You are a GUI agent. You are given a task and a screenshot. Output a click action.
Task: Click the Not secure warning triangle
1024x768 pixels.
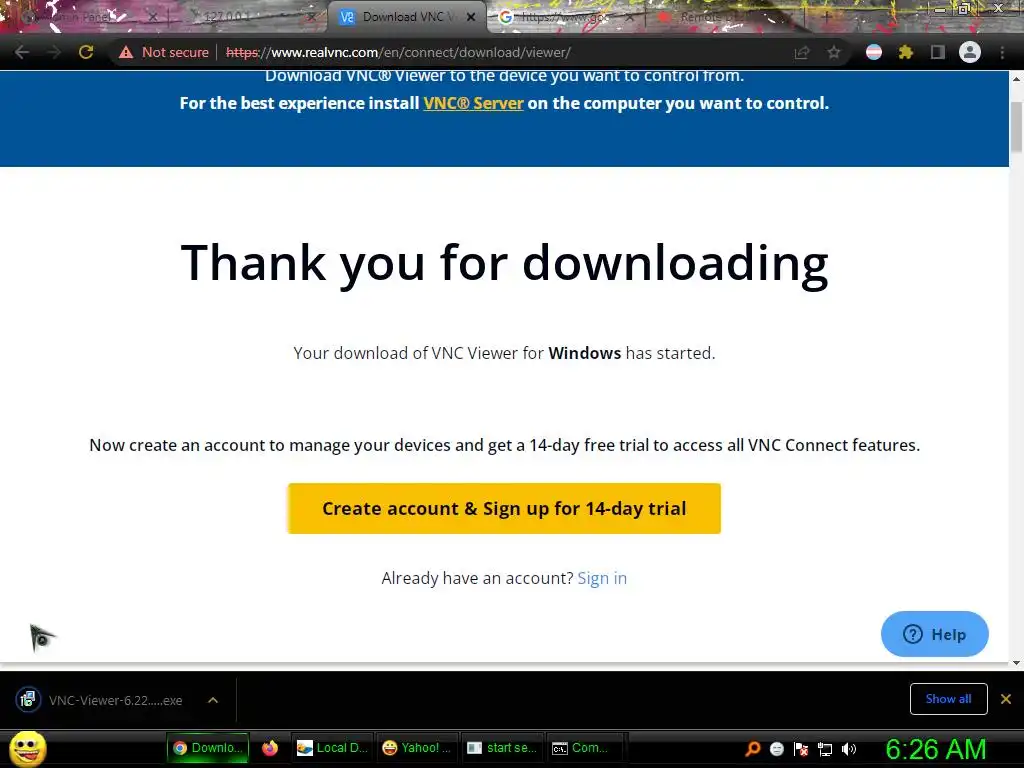pyautogui.click(x=125, y=52)
